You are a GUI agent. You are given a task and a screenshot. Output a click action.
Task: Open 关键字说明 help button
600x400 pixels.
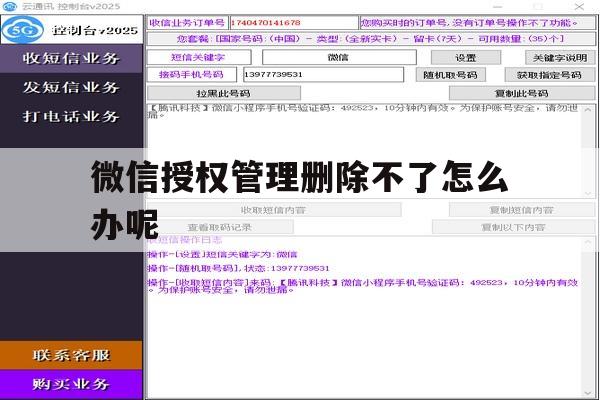(560, 58)
